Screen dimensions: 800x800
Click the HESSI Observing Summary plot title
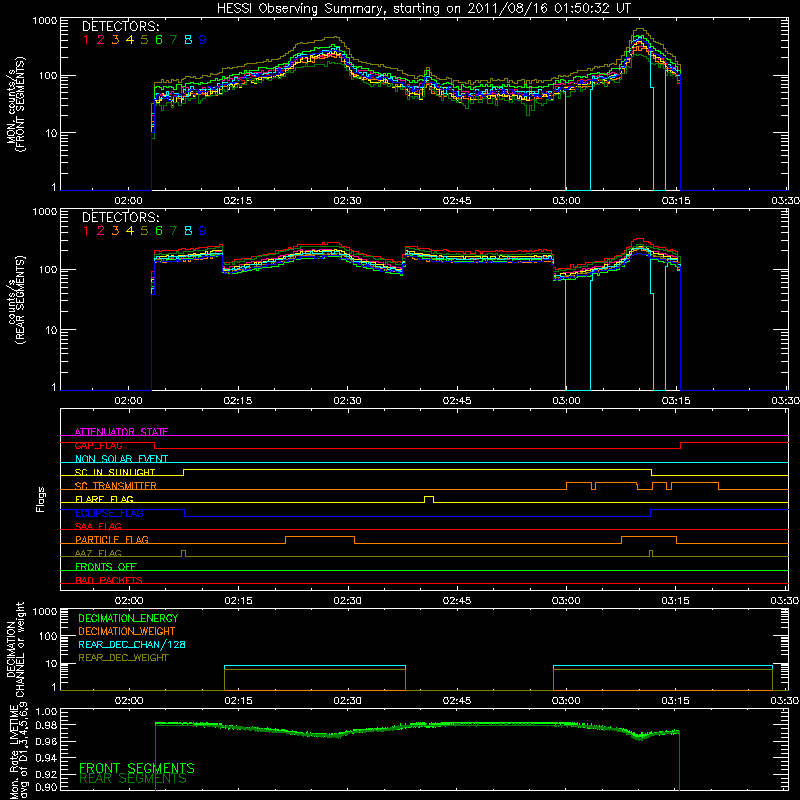(423, 8)
